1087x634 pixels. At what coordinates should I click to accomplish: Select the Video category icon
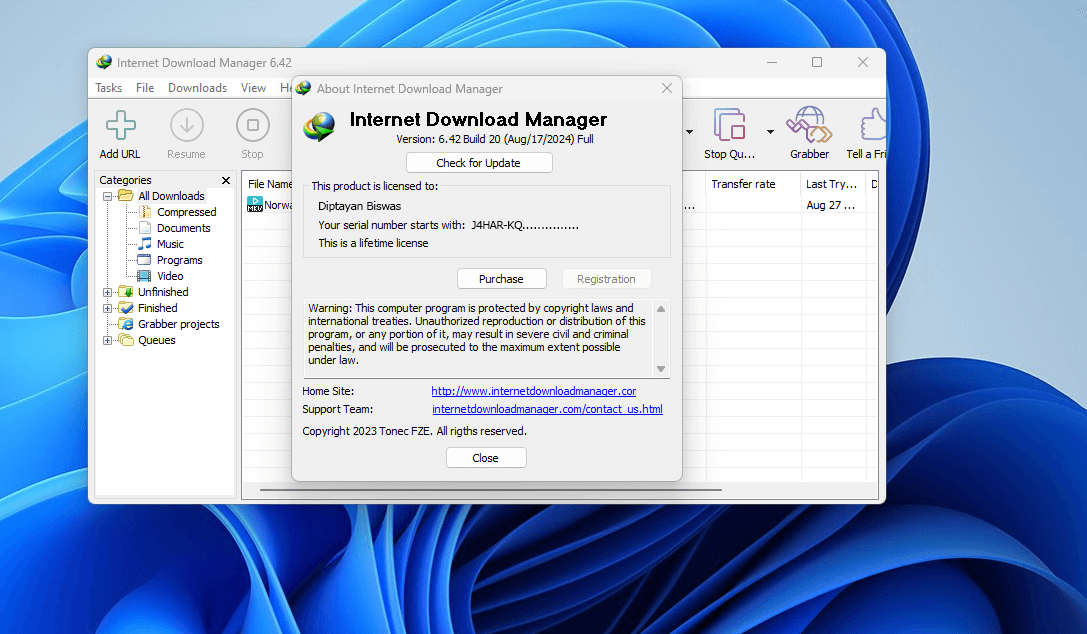pos(144,276)
